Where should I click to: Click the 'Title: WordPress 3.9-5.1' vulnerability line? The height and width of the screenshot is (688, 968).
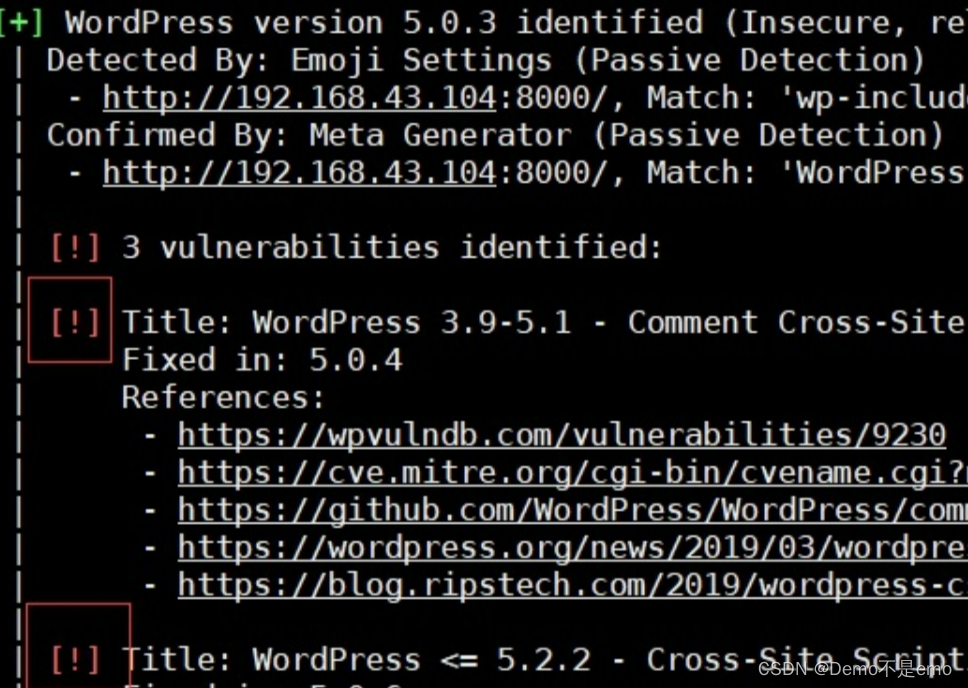pos(540,322)
